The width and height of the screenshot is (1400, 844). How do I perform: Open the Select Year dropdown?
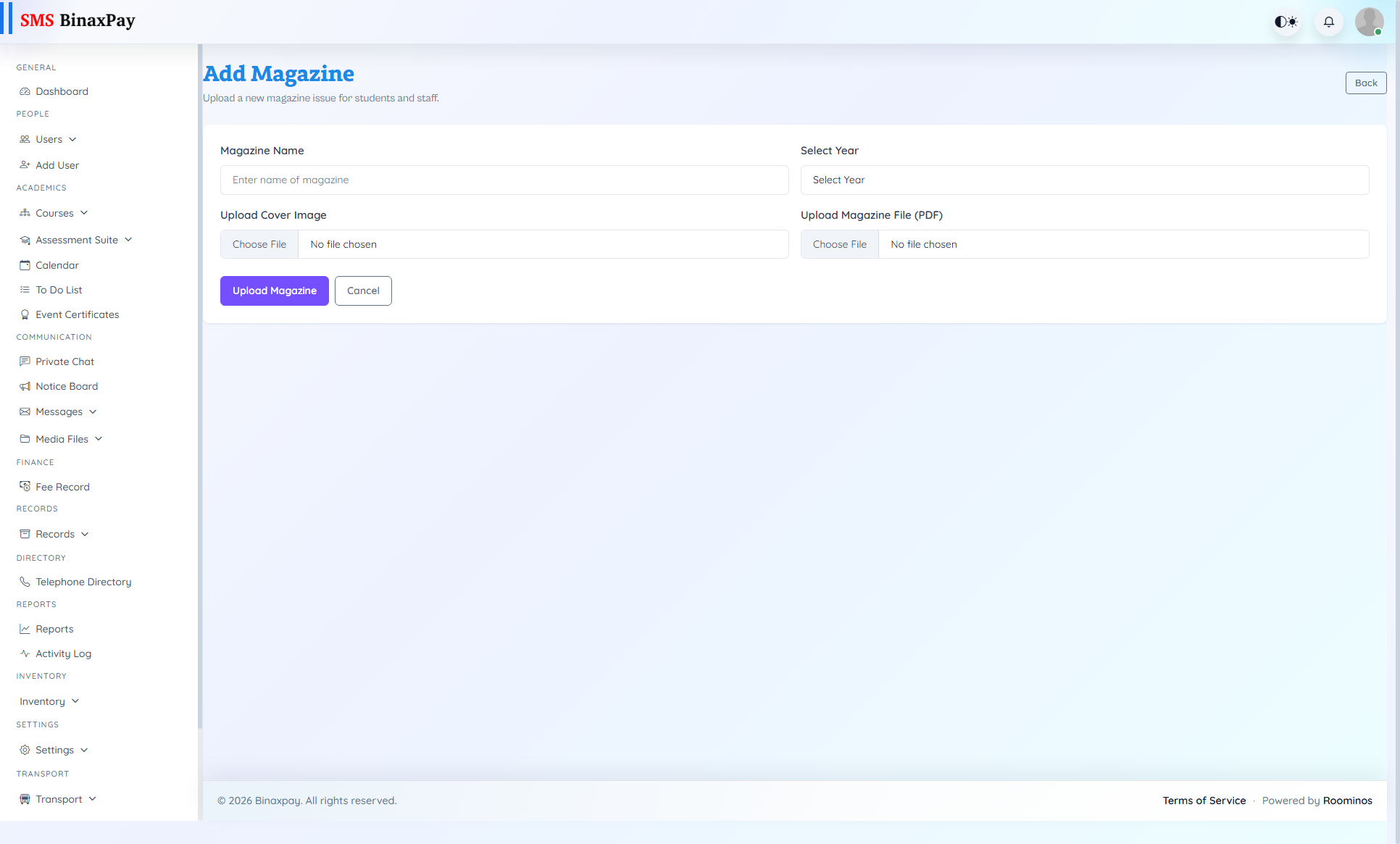(1085, 180)
